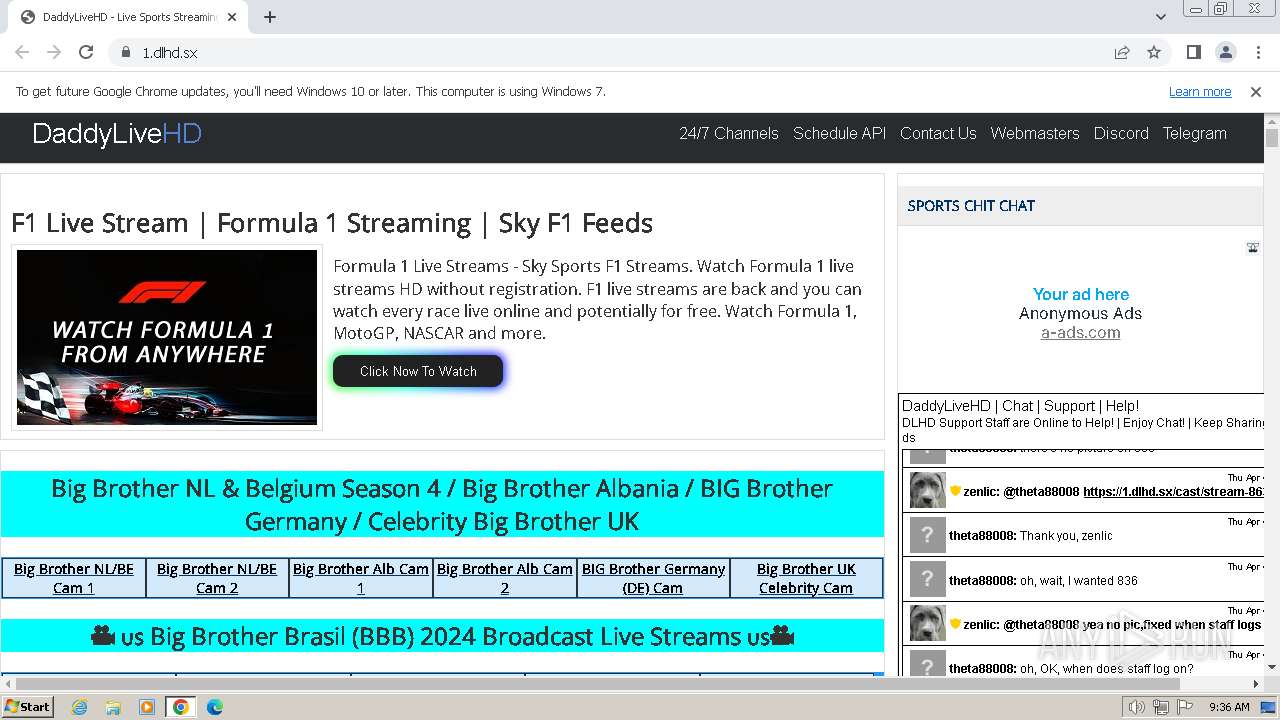
Task: Click the small ad info icon
Action: [1252, 247]
